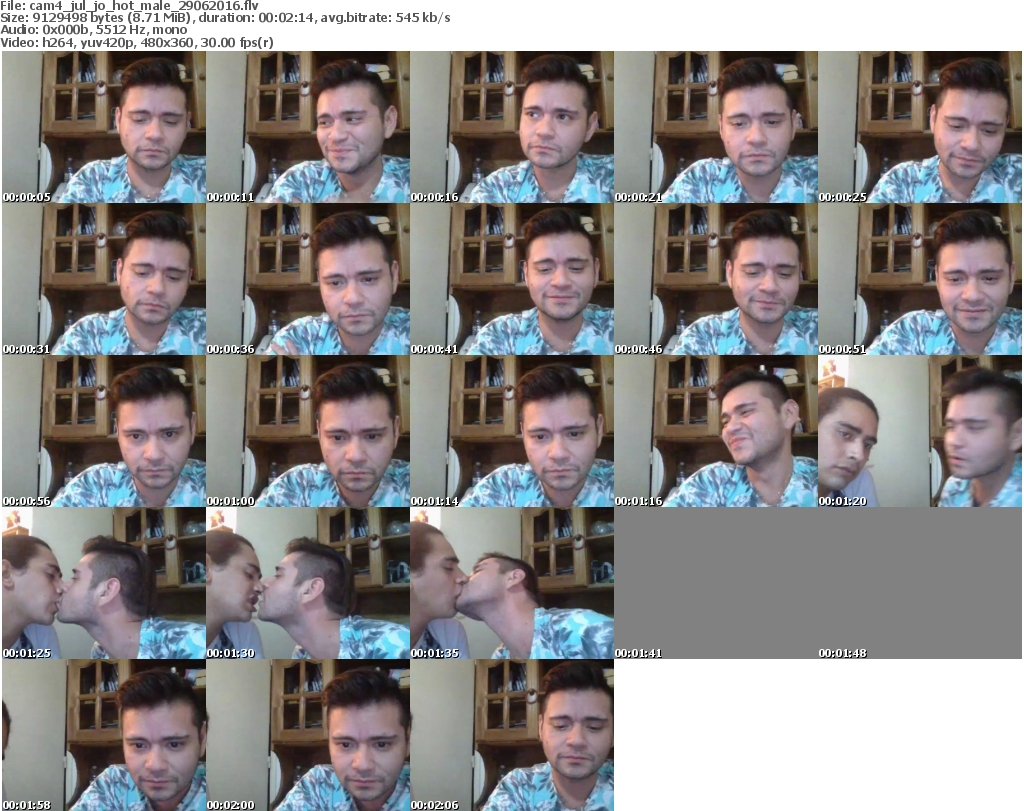Screen dimensions: 1024x811
Task: Click the '30.00 fps(r)' text
Action: coord(236,42)
